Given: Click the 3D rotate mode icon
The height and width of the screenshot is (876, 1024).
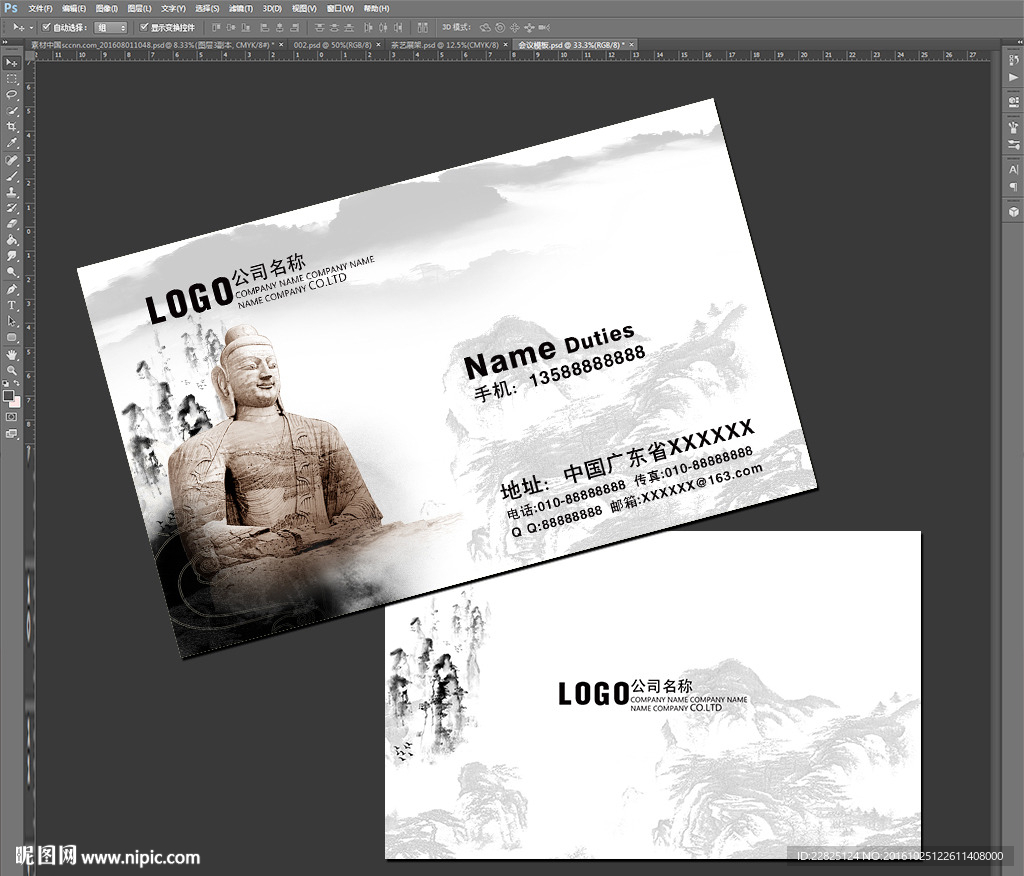Looking at the screenshot, I should [485, 27].
